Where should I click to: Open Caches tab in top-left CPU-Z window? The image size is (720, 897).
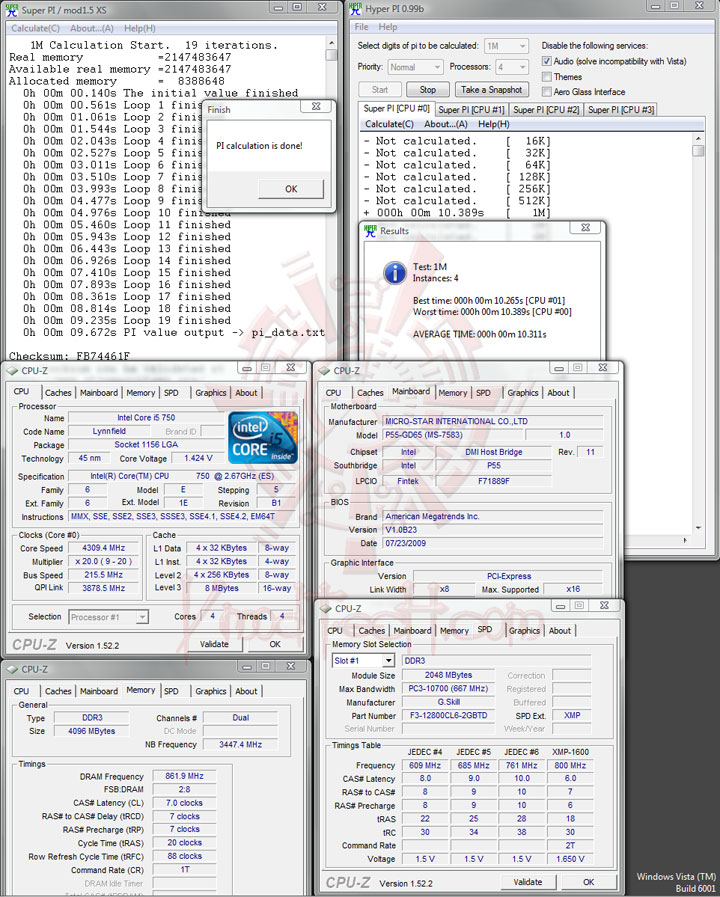tap(58, 392)
